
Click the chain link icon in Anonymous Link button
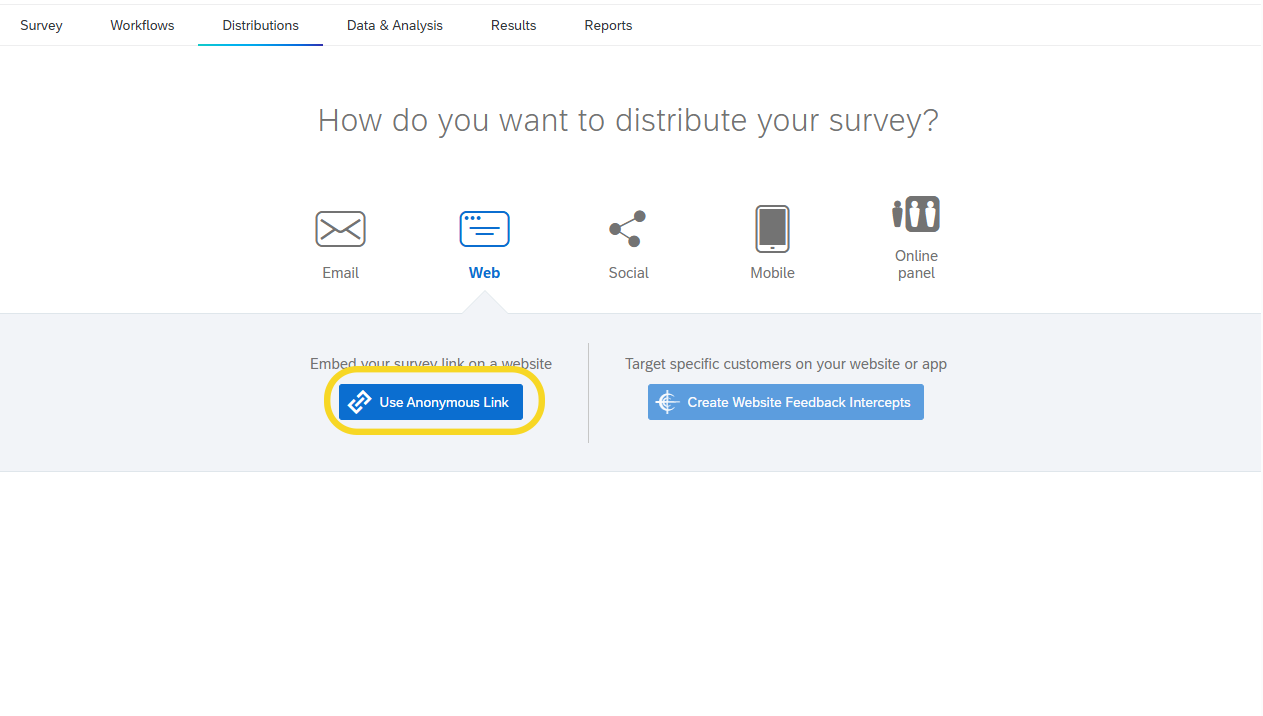[359, 402]
